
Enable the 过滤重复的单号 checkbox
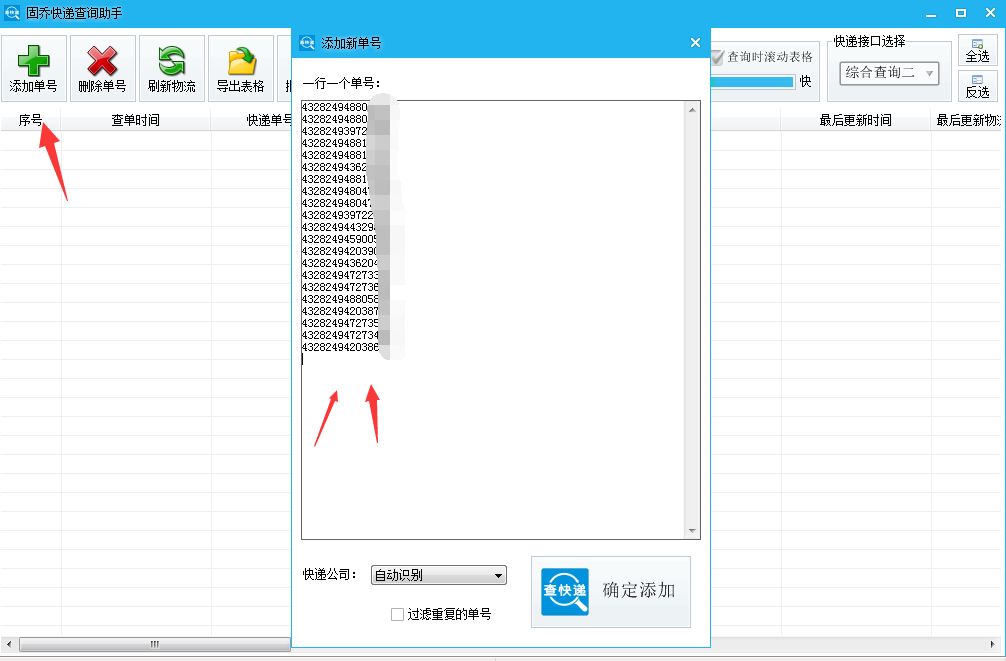pyautogui.click(x=397, y=614)
